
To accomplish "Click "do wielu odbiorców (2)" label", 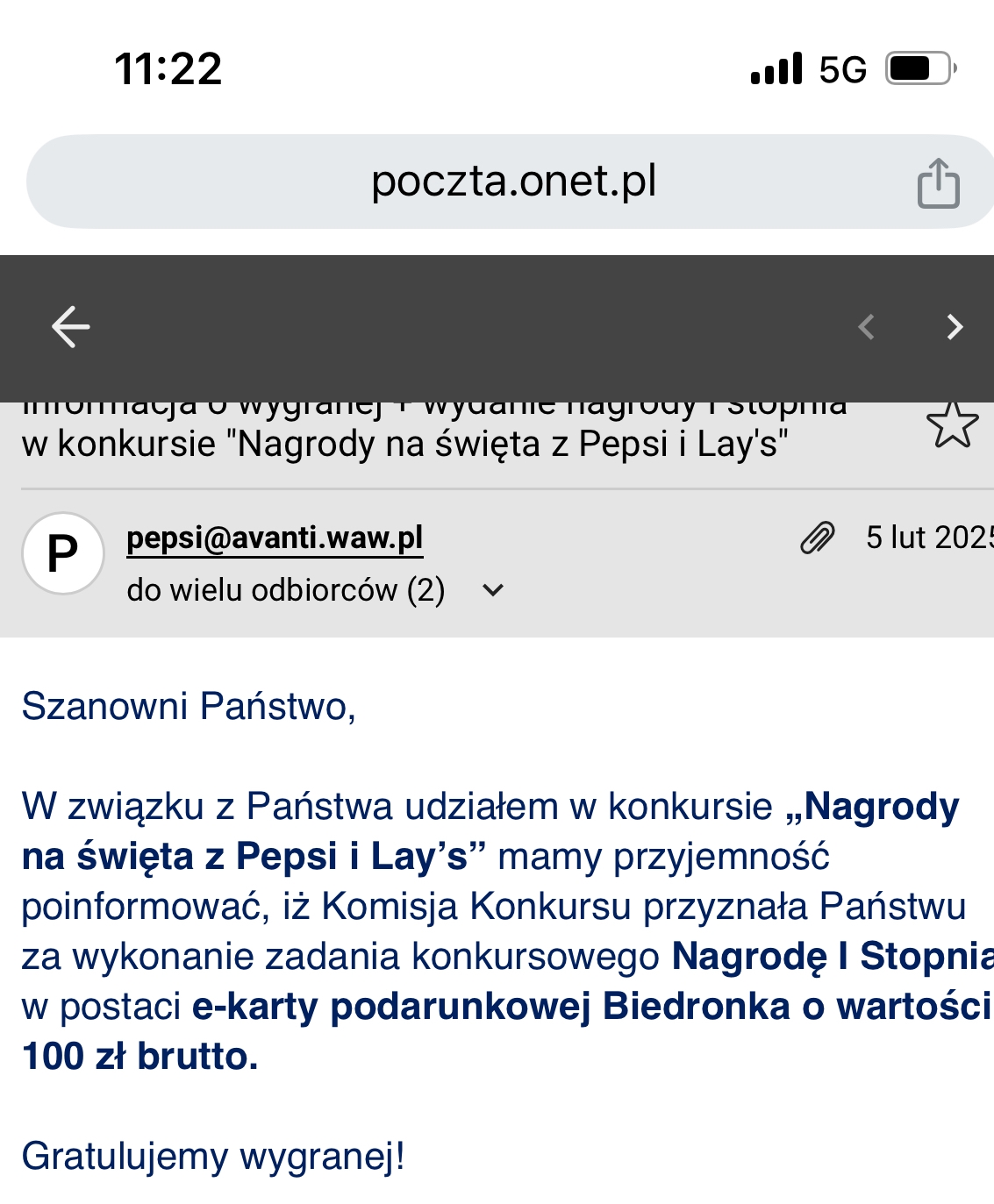I will (x=286, y=590).
